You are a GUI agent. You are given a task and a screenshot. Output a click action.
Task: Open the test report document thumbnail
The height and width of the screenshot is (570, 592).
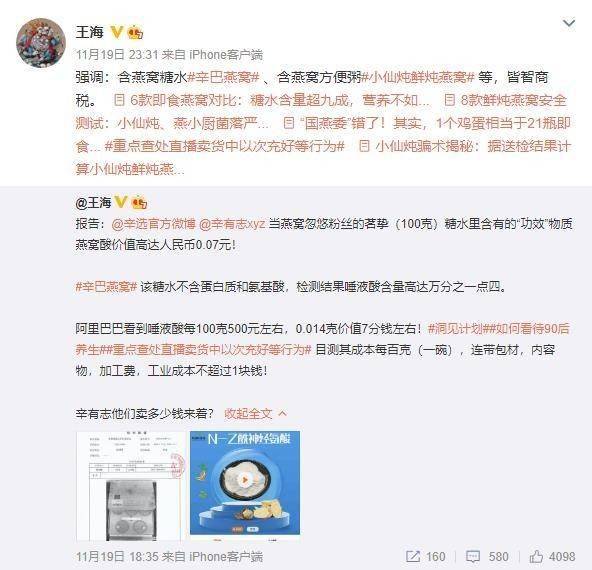[x=131, y=486]
